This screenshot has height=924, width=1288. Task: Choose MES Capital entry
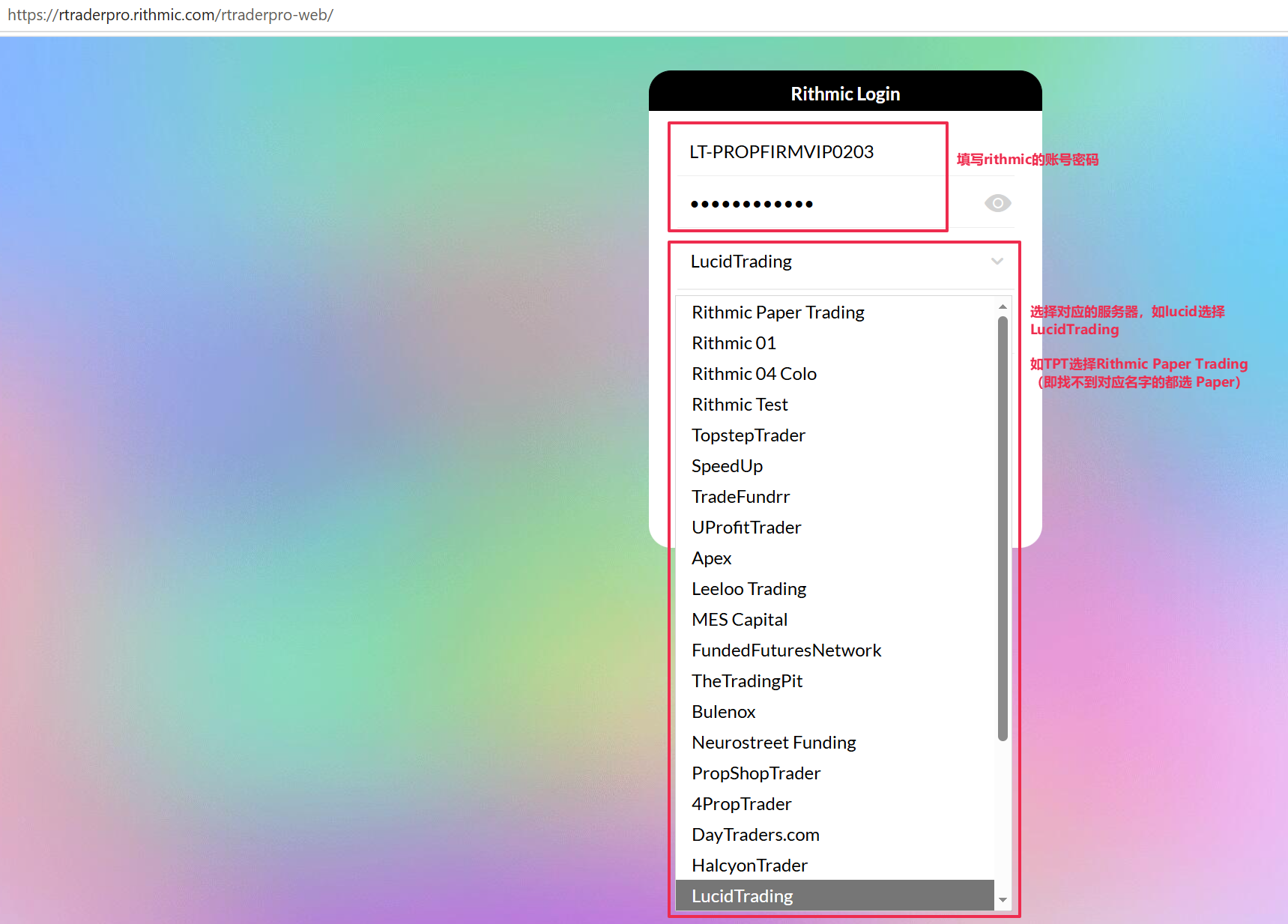[x=835, y=620]
